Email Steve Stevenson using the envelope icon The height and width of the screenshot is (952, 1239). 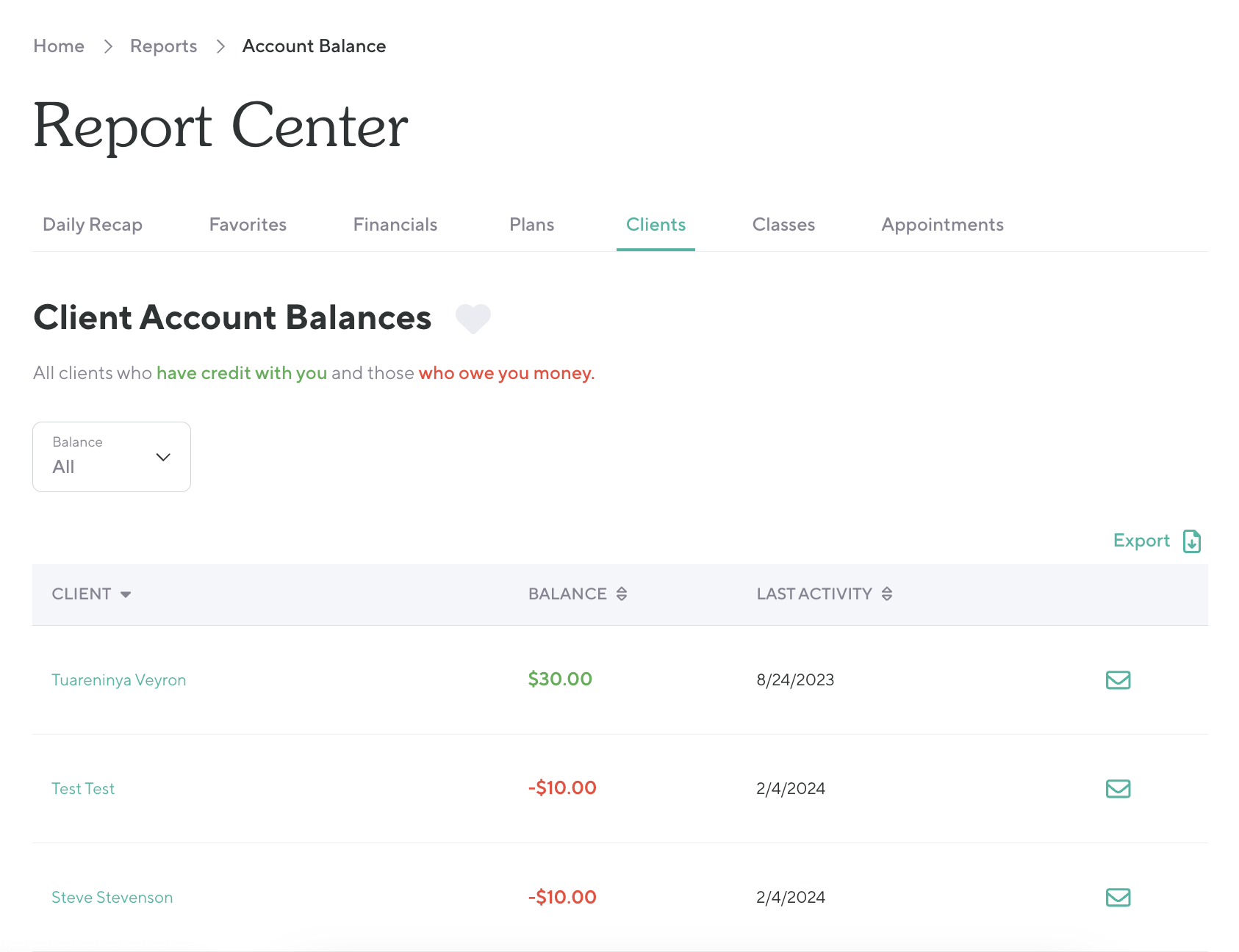point(1118,897)
